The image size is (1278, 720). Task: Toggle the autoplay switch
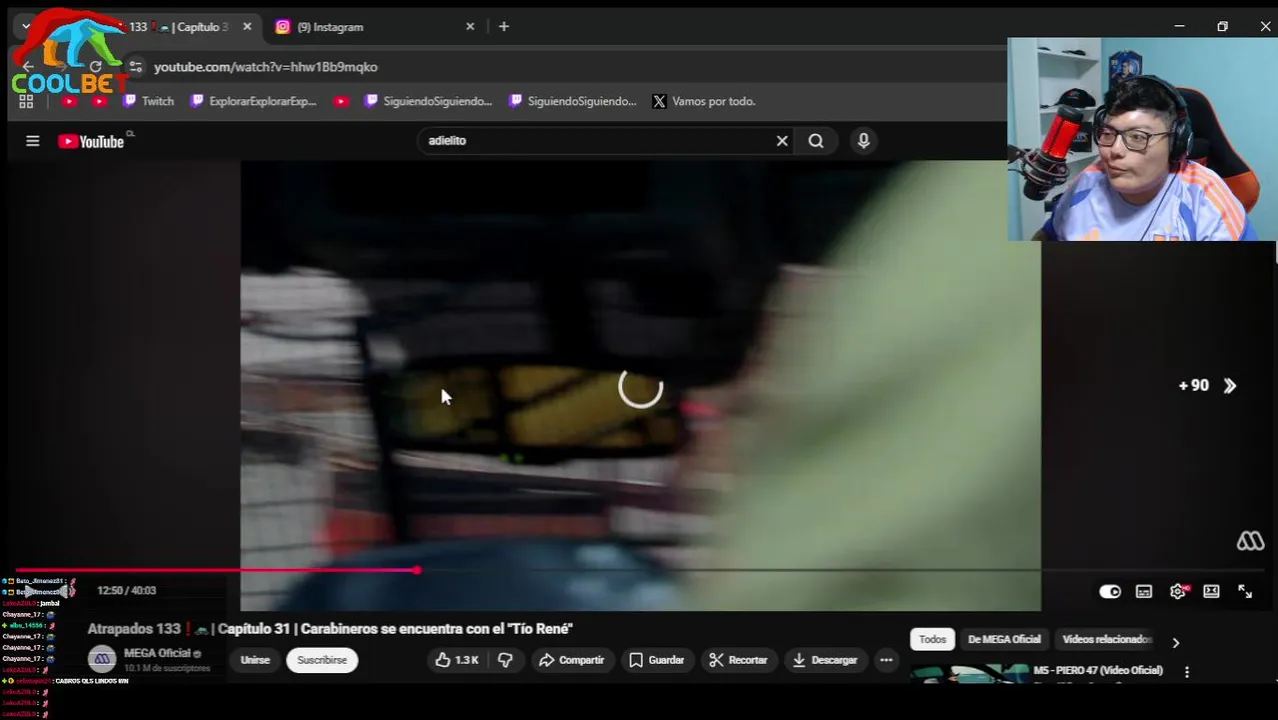1110,591
